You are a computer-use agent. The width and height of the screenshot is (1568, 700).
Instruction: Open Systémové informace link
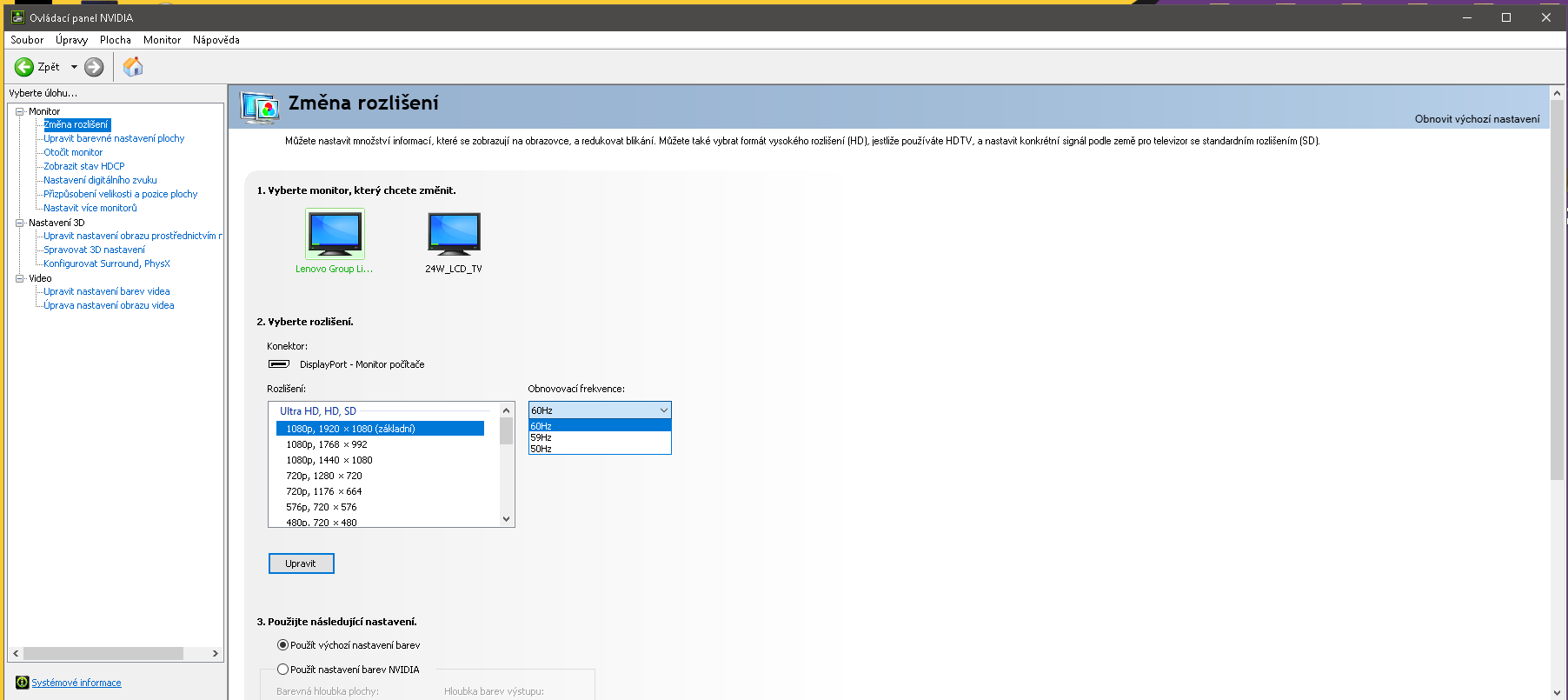(x=76, y=683)
